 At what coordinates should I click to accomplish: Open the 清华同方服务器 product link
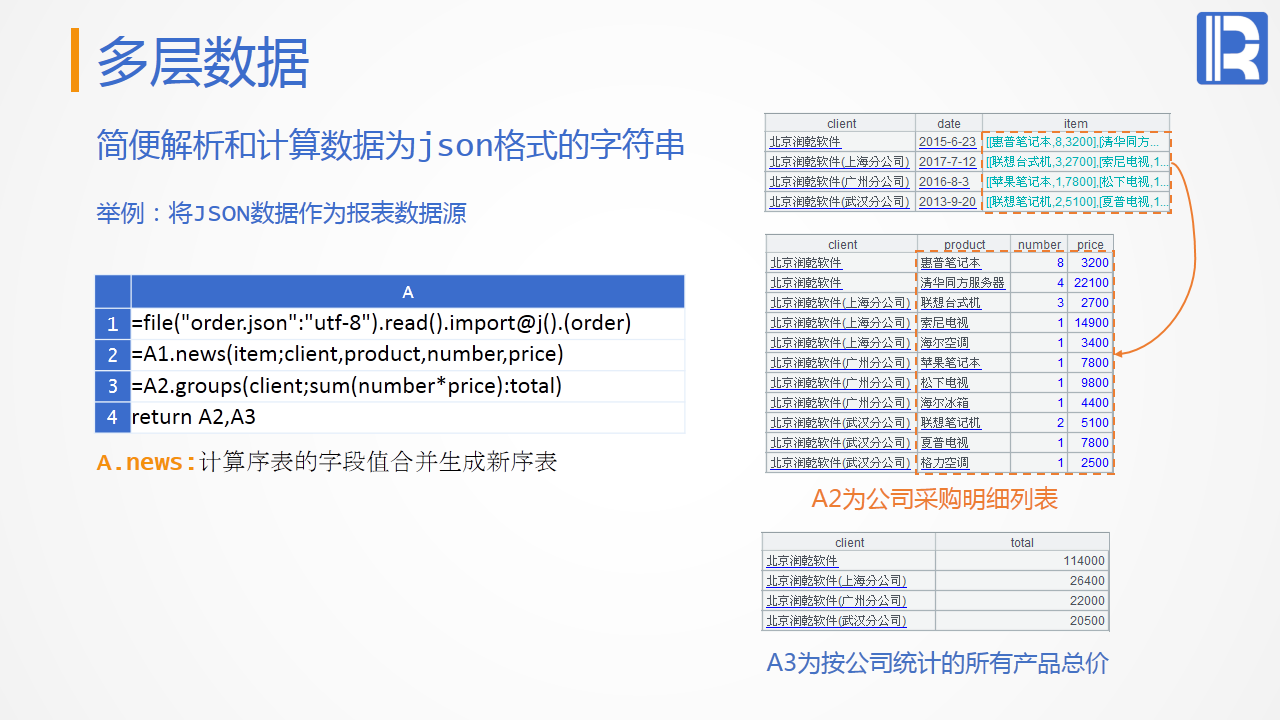963,283
